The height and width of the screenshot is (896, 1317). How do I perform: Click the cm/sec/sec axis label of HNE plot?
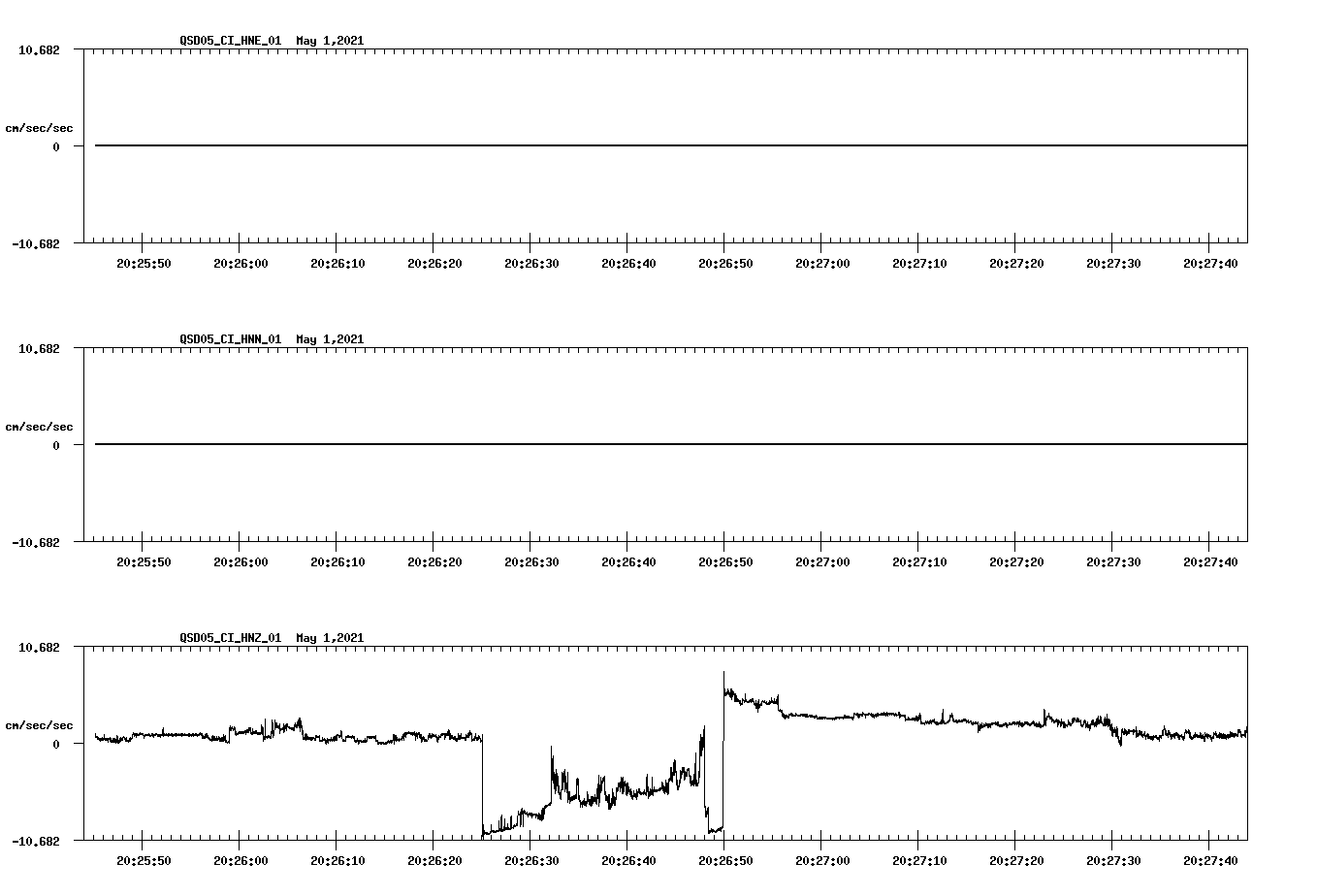pyautogui.click(x=40, y=126)
